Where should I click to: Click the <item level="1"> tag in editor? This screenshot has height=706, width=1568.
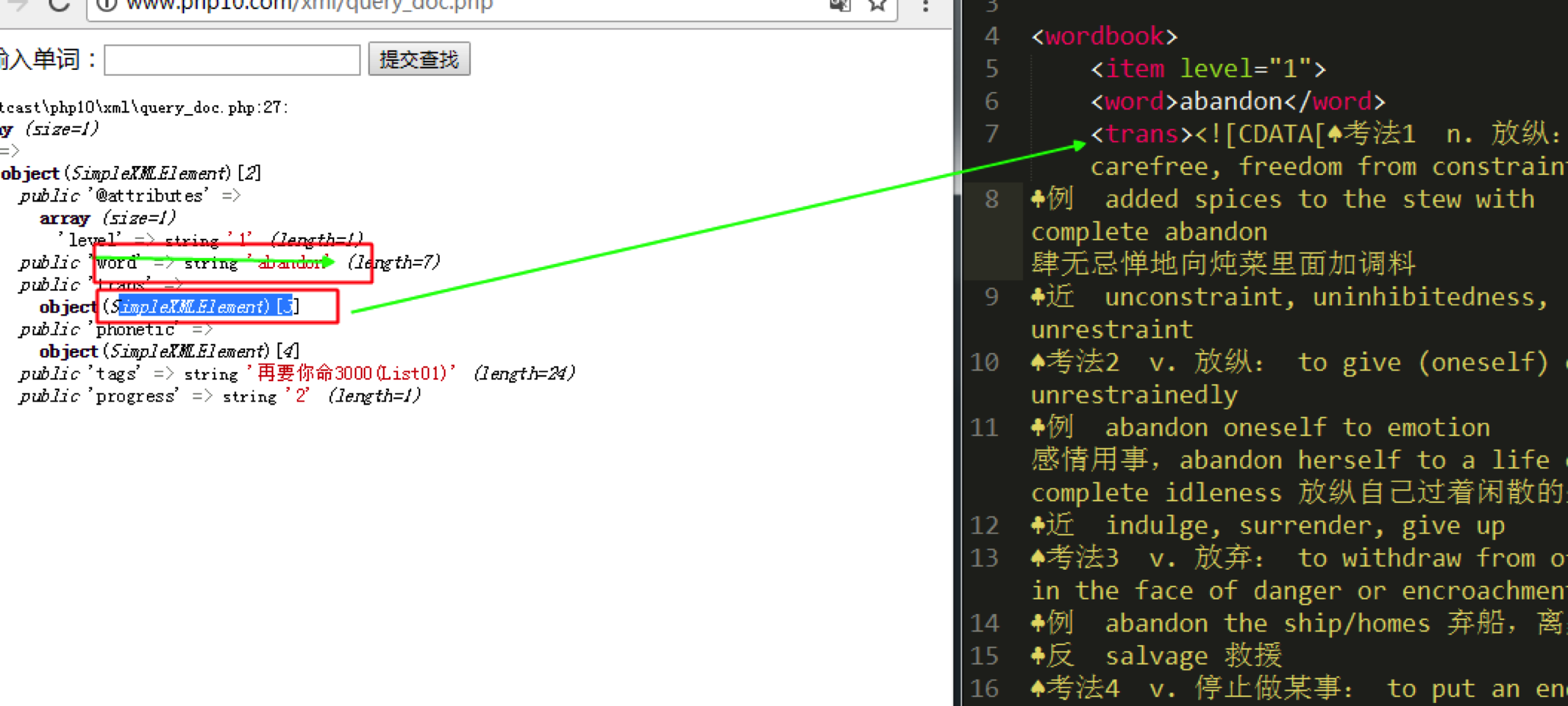[1209, 68]
